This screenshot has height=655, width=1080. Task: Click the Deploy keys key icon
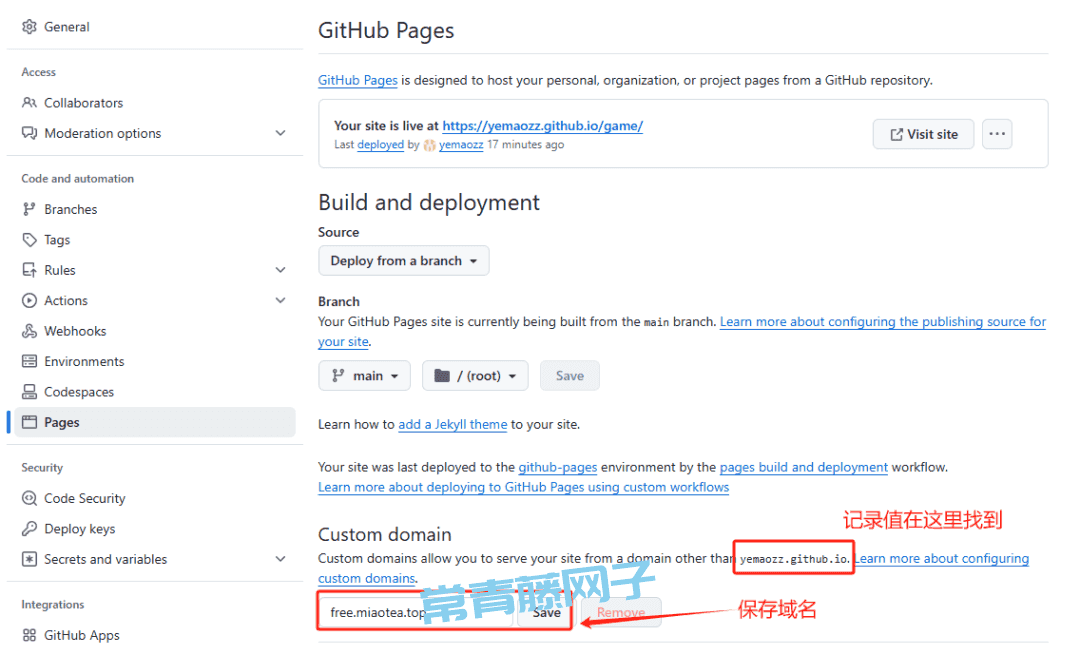click(29, 529)
